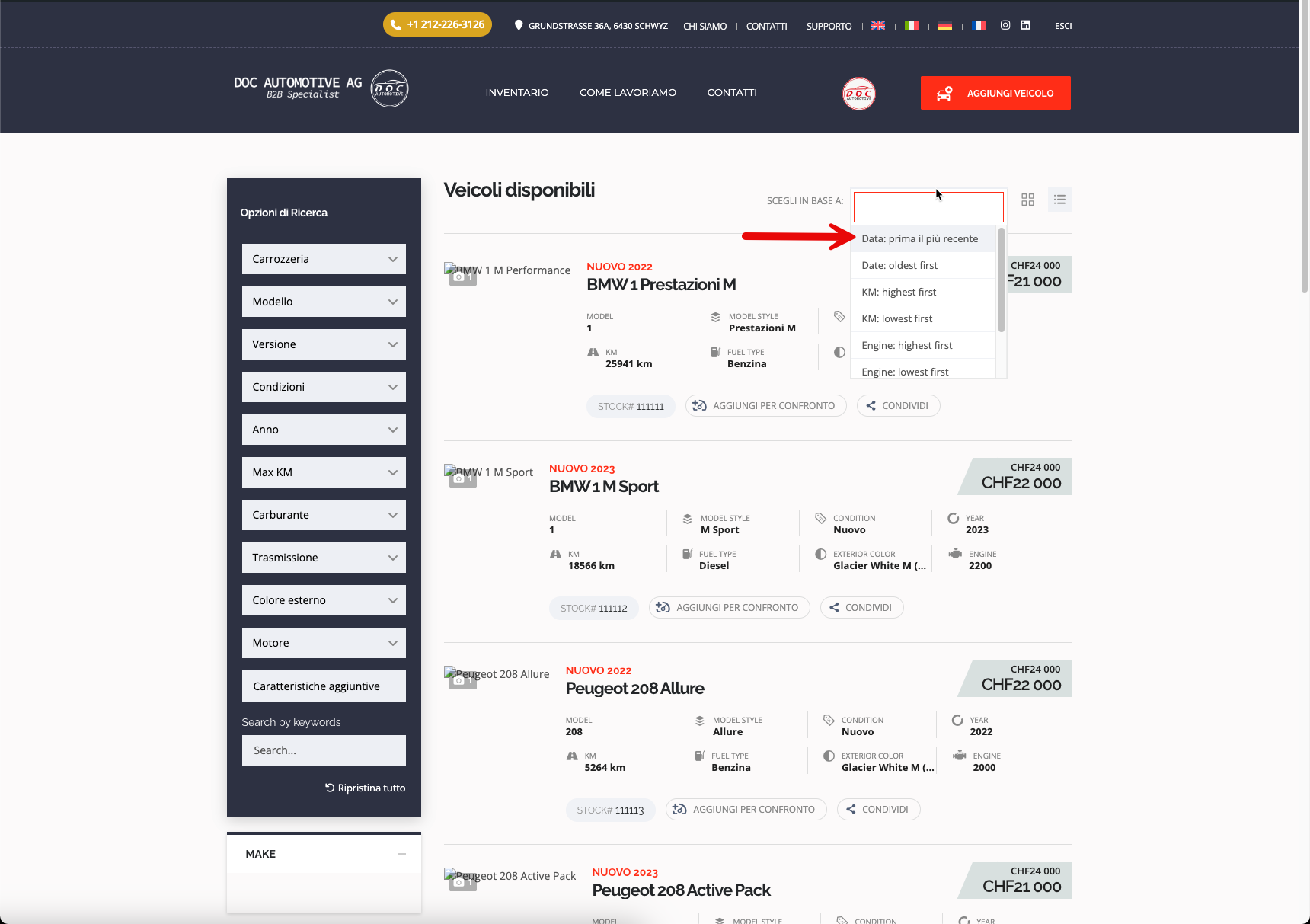1310x924 pixels.
Task: Select 'Engine: highest first' sort option
Action: [x=923, y=345]
